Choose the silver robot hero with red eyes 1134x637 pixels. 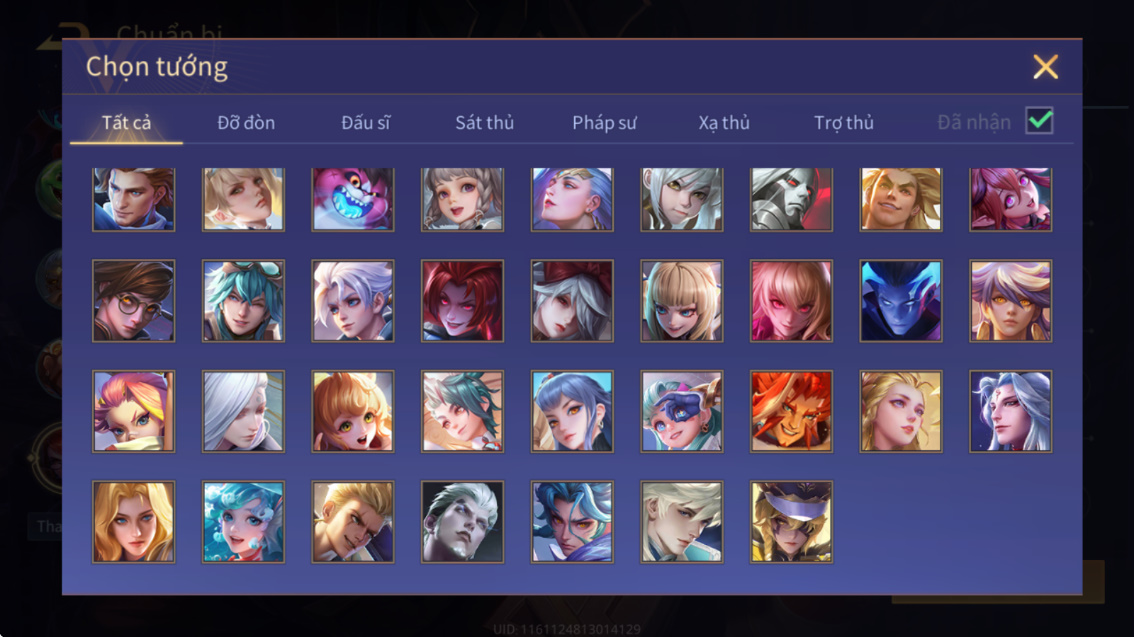coord(791,200)
